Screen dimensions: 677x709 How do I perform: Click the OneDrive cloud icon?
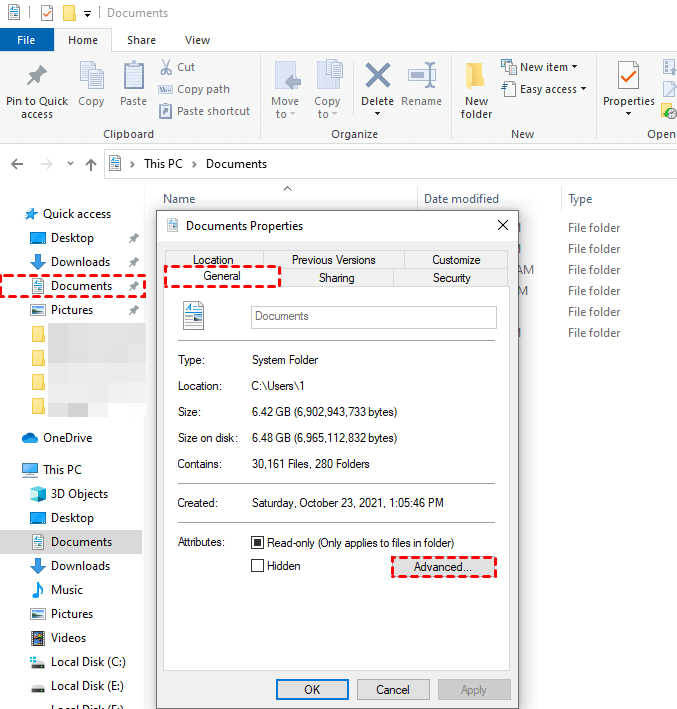30,438
